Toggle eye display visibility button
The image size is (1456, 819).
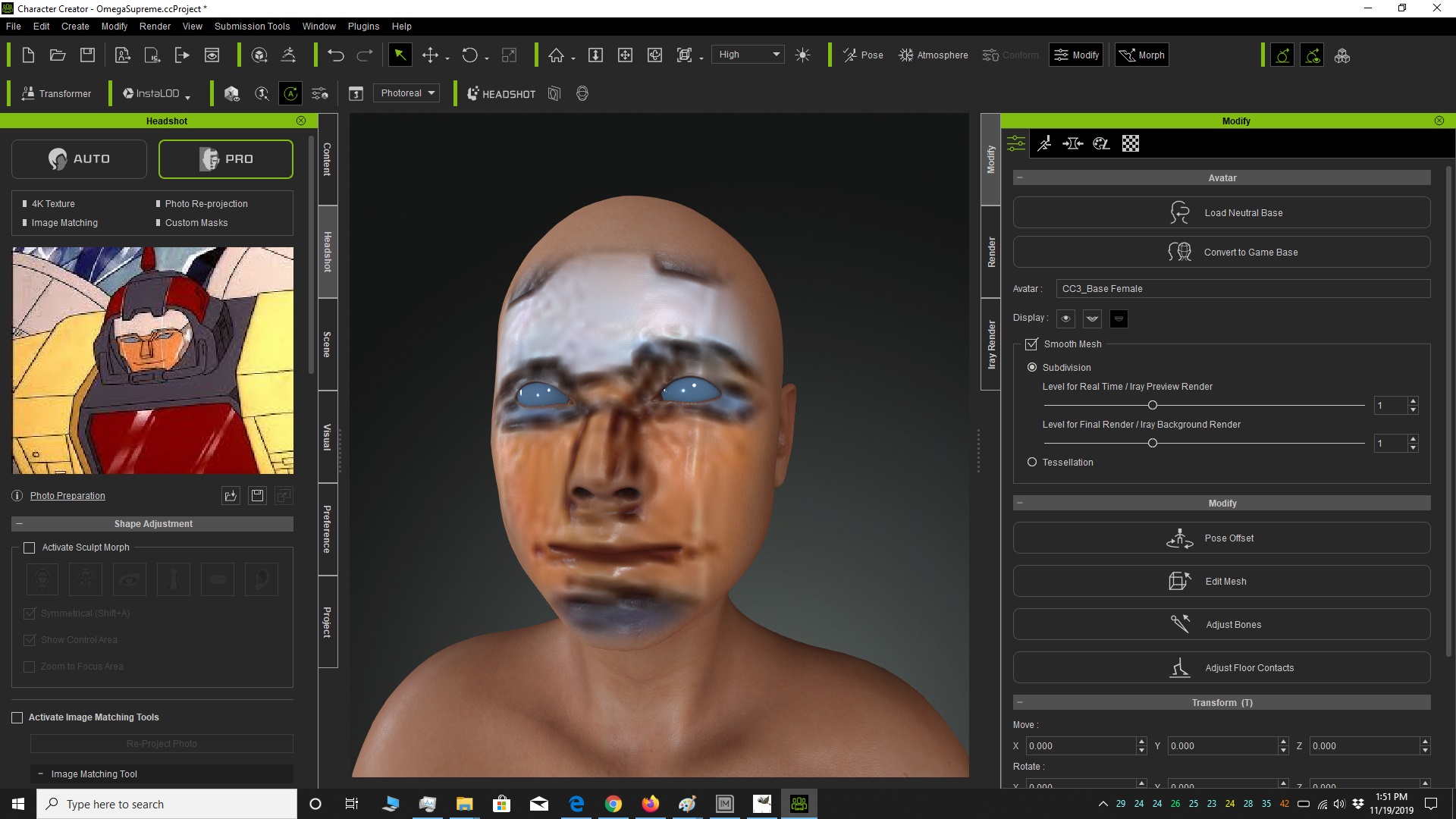(x=1065, y=318)
